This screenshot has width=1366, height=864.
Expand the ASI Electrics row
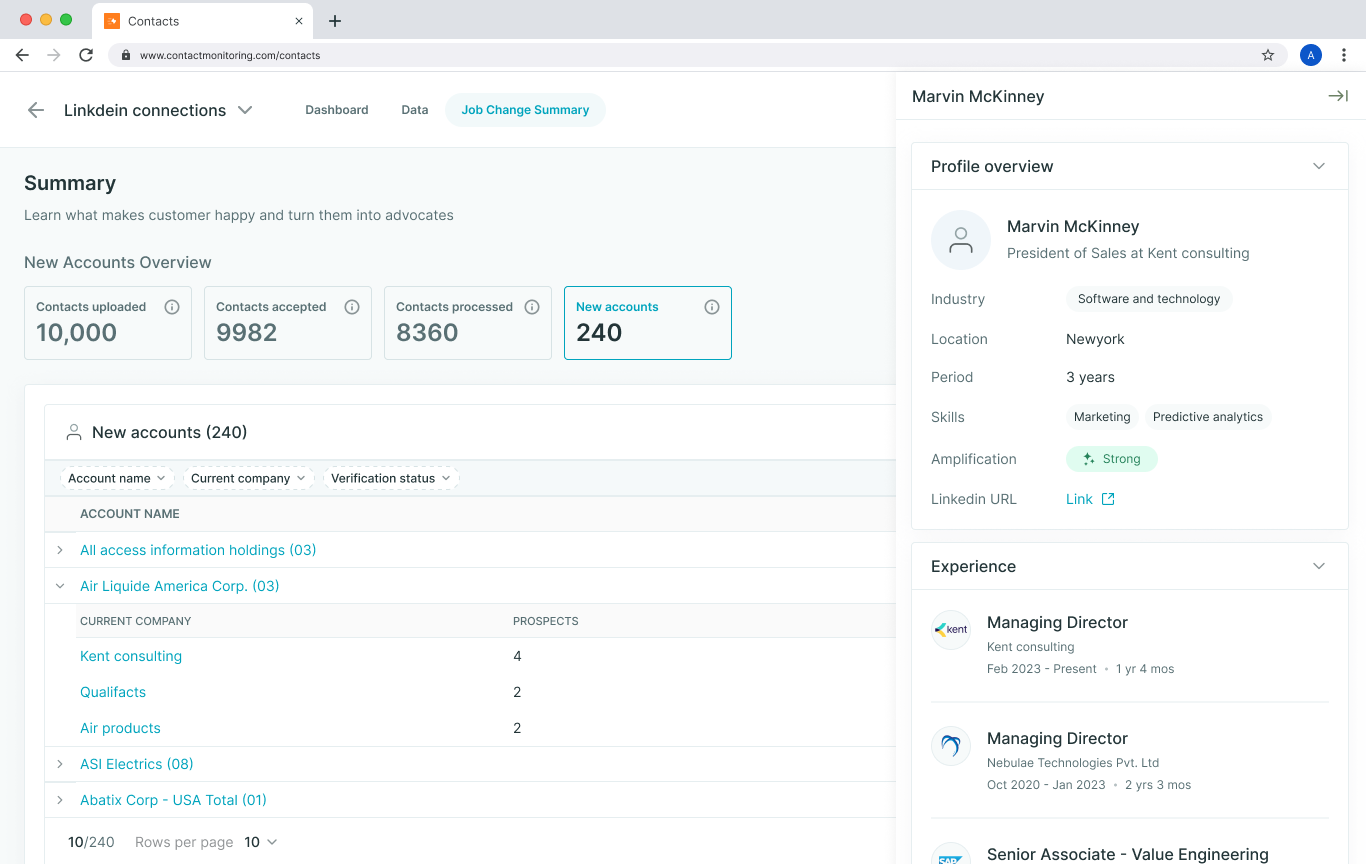pos(60,764)
